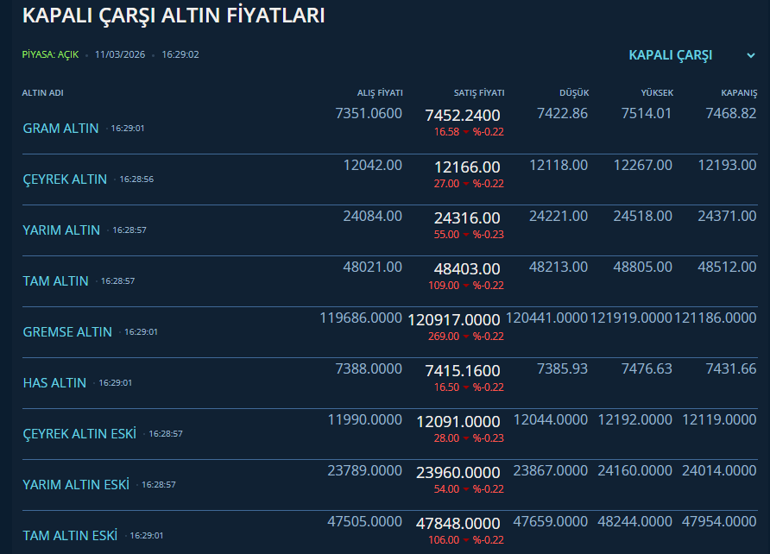770x554 pixels.
Task: Click the GRAM ALTIN satış price 7452.2400
Action: (462, 115)
